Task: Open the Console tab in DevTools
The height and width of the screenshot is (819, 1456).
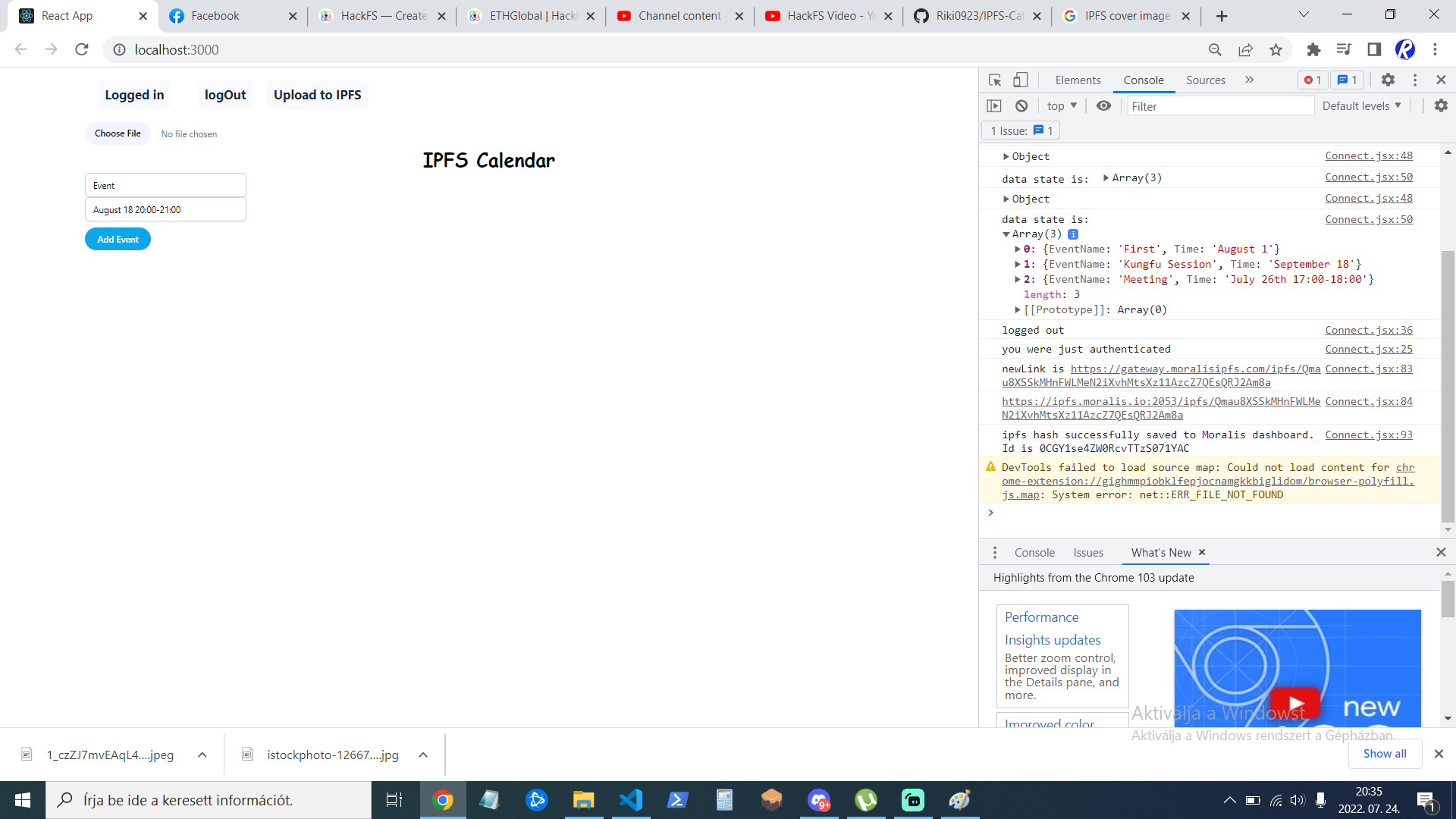Action: (1143, 79)
